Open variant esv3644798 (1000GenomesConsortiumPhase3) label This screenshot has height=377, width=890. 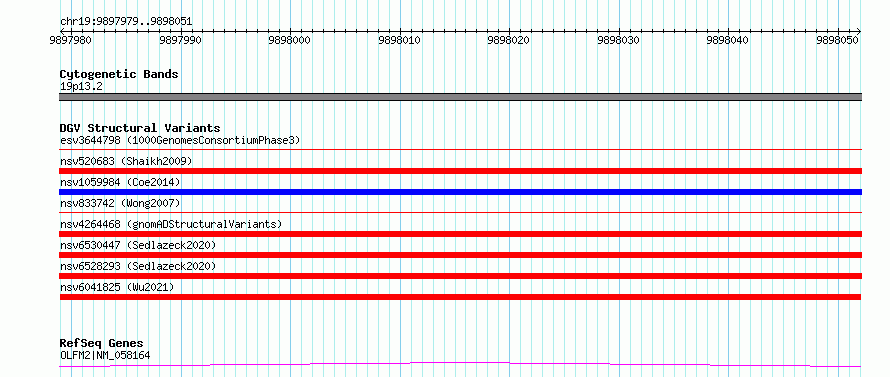tap(180, 140)
